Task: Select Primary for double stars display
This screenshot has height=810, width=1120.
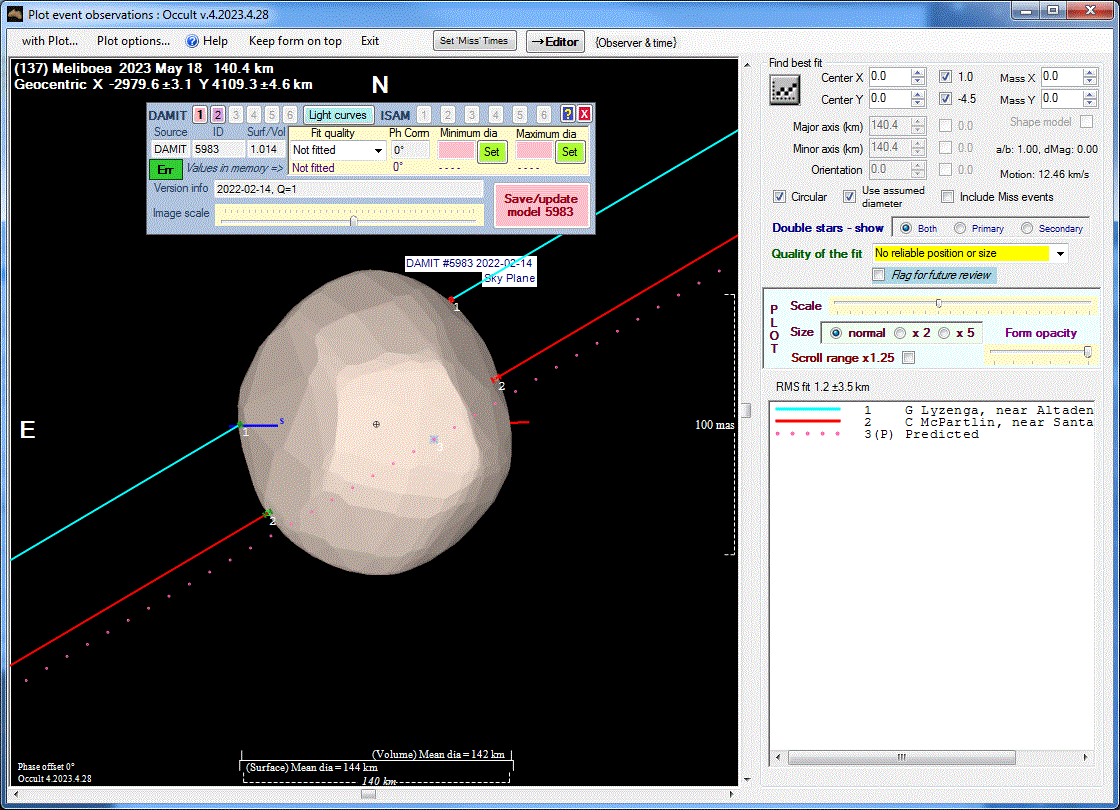Action: pos(960,228)
